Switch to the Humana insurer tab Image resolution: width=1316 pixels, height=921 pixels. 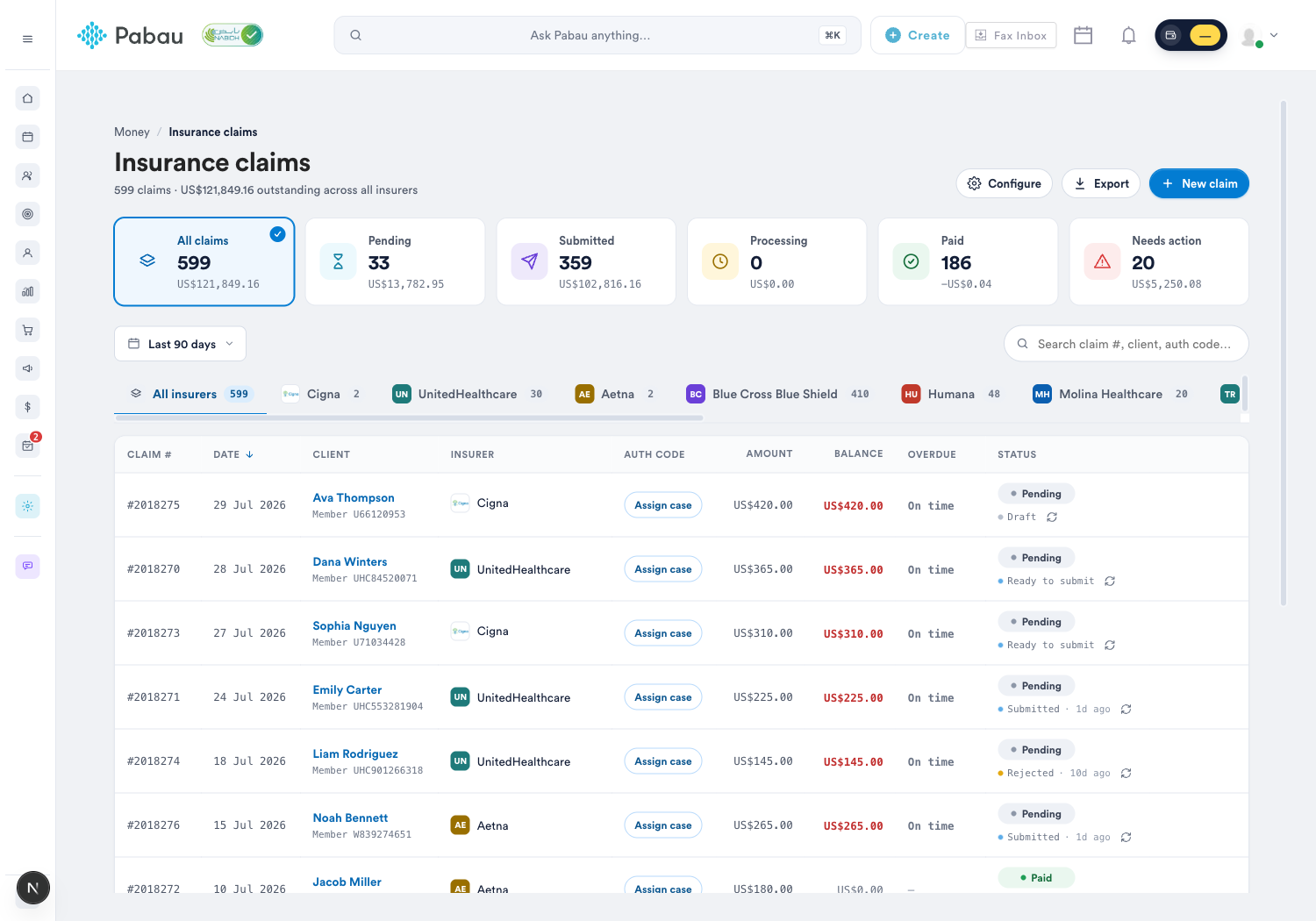(x=951, y=395)
